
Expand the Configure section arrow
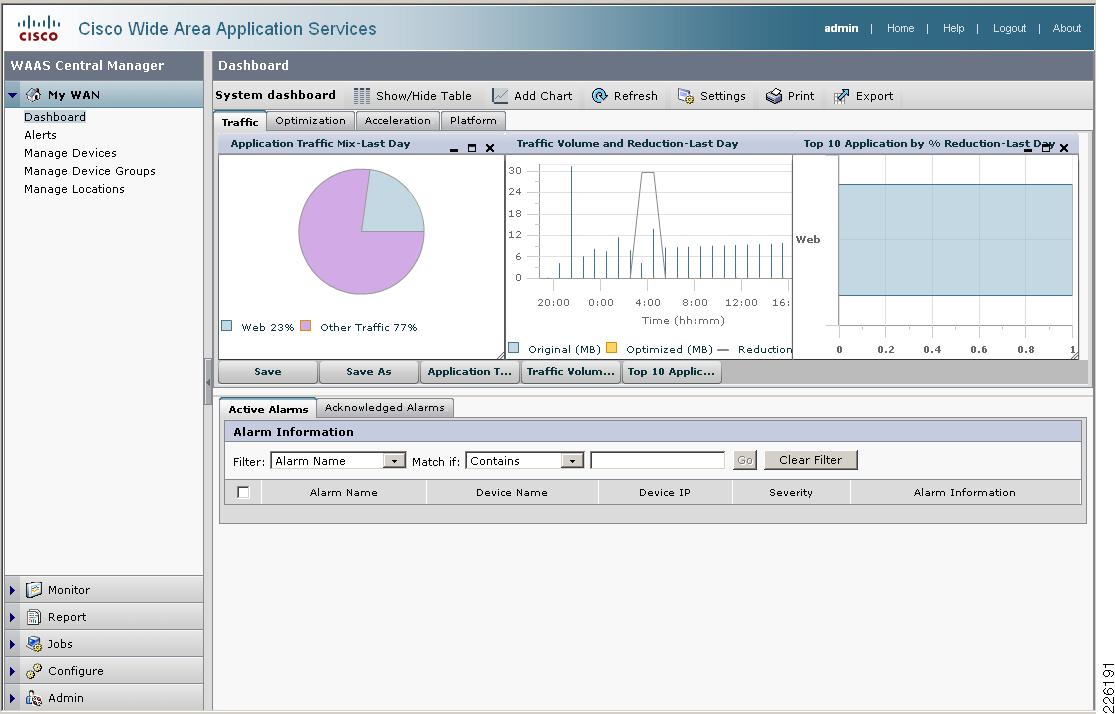[x=12, y=671]
